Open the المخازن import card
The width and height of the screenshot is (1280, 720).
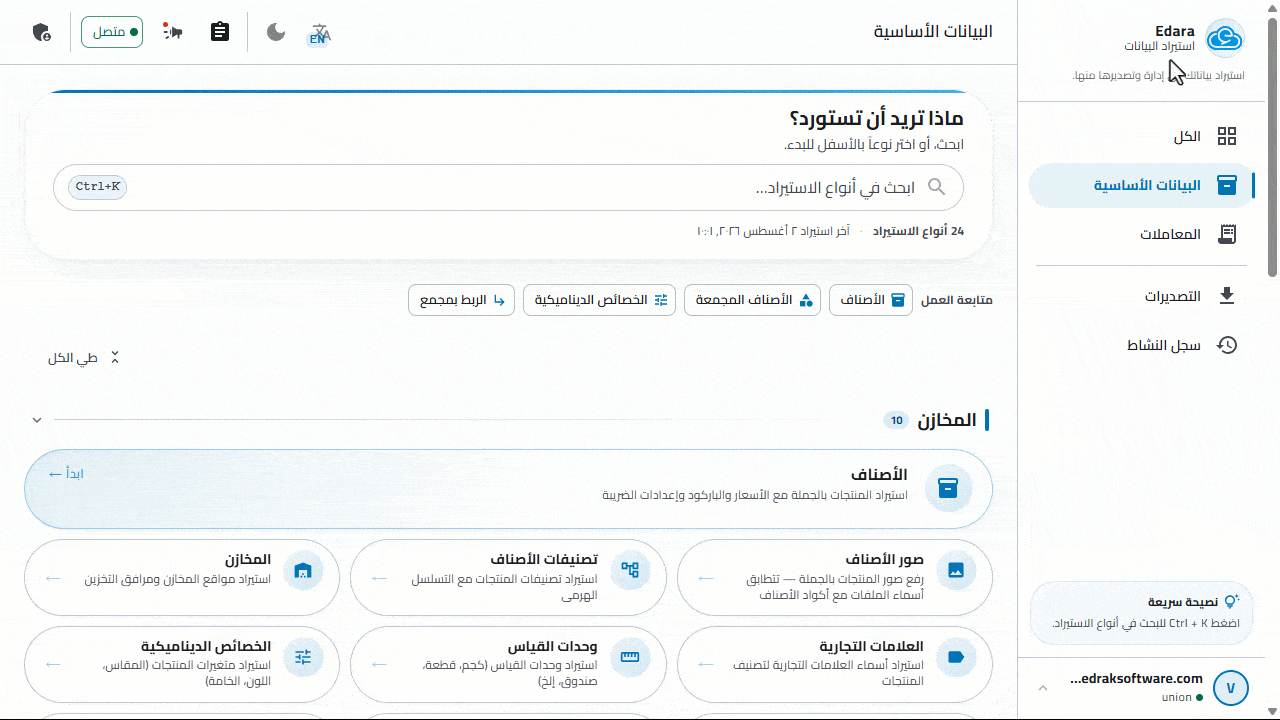click(x=182, y=578)
